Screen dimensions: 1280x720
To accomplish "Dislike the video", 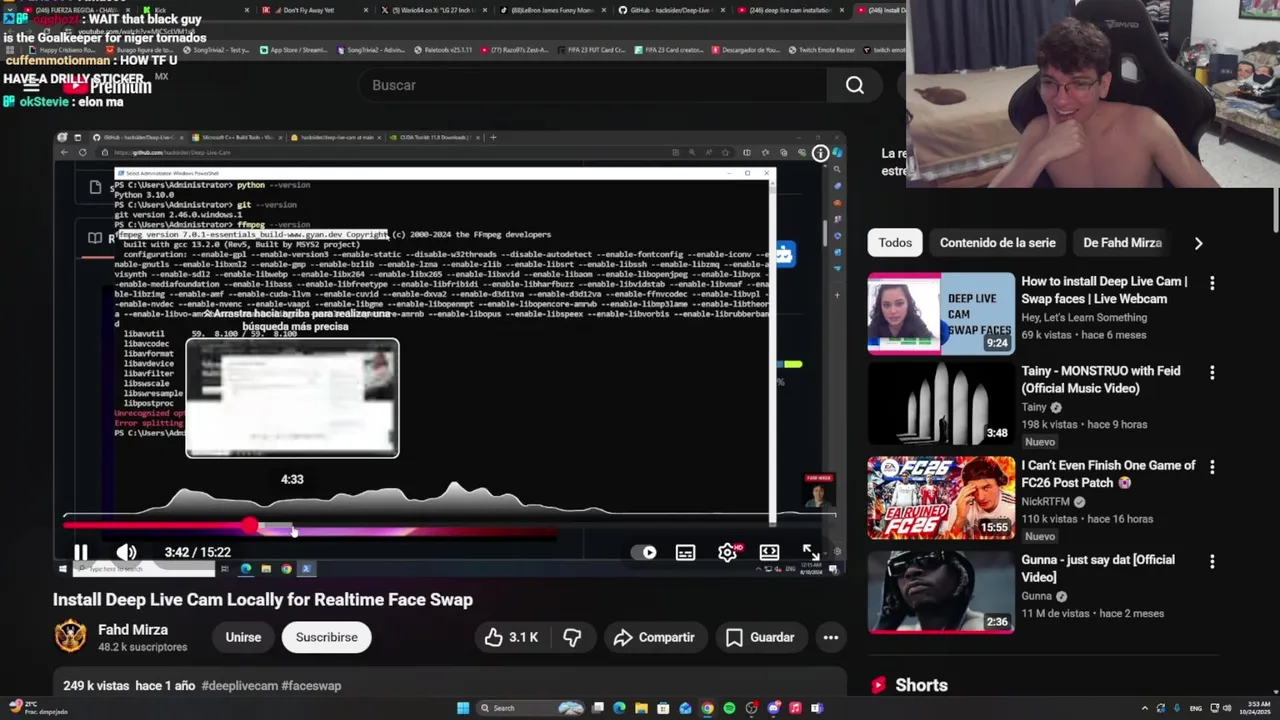I will (572, 637).
